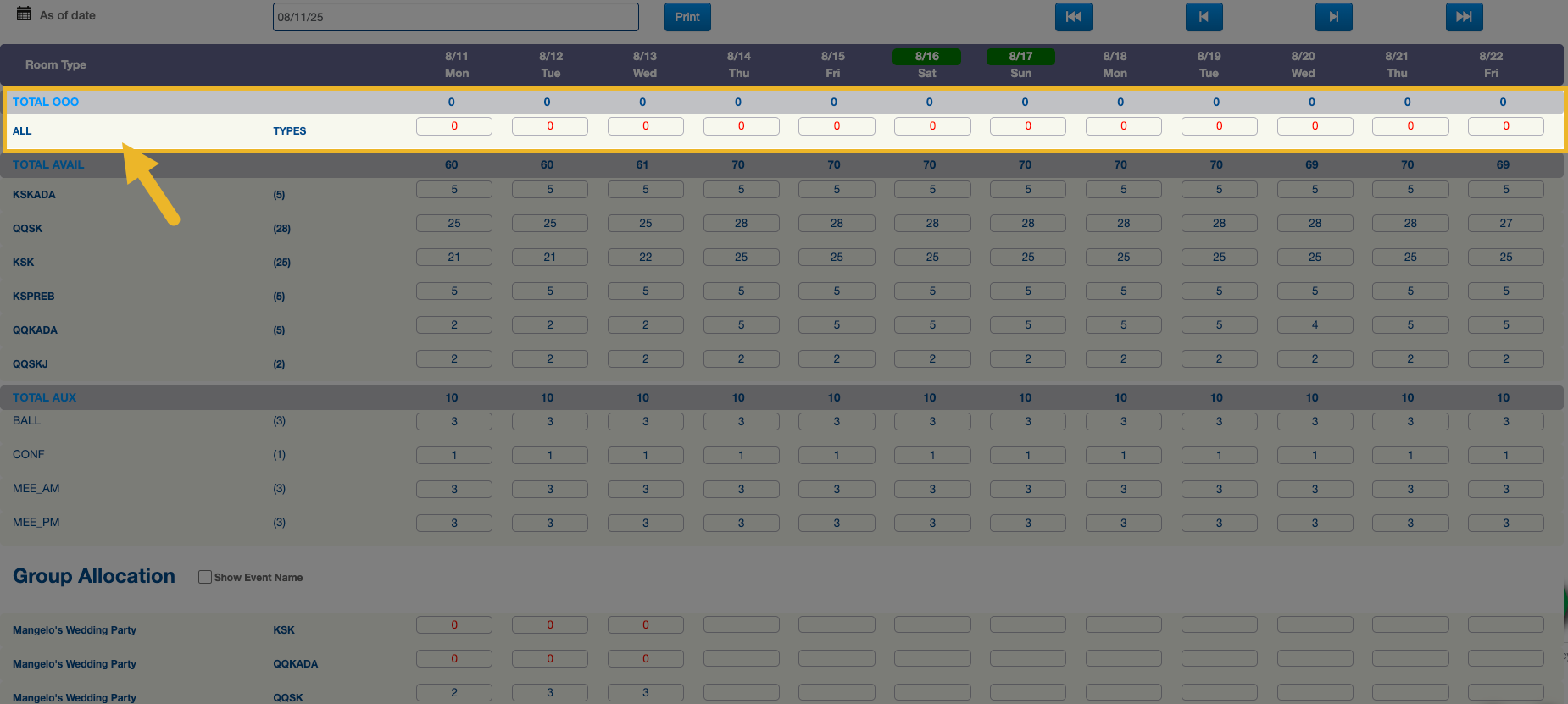Go to previous day with single-left arrow
The height and width of the screenshot is (704, 1568).
(1204, 17)
